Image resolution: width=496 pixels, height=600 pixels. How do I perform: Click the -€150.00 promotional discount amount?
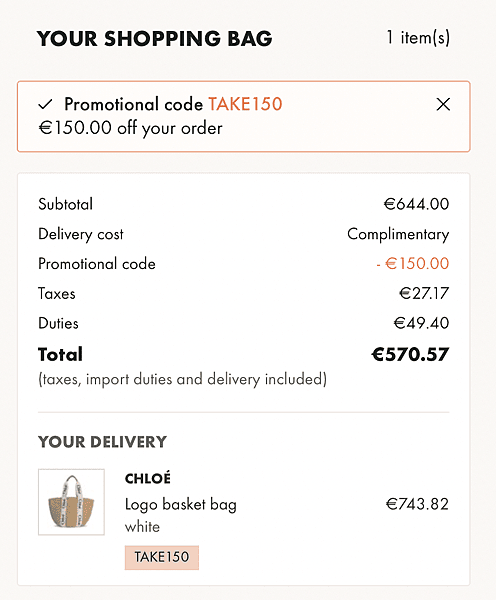click(x=413, y=264)
